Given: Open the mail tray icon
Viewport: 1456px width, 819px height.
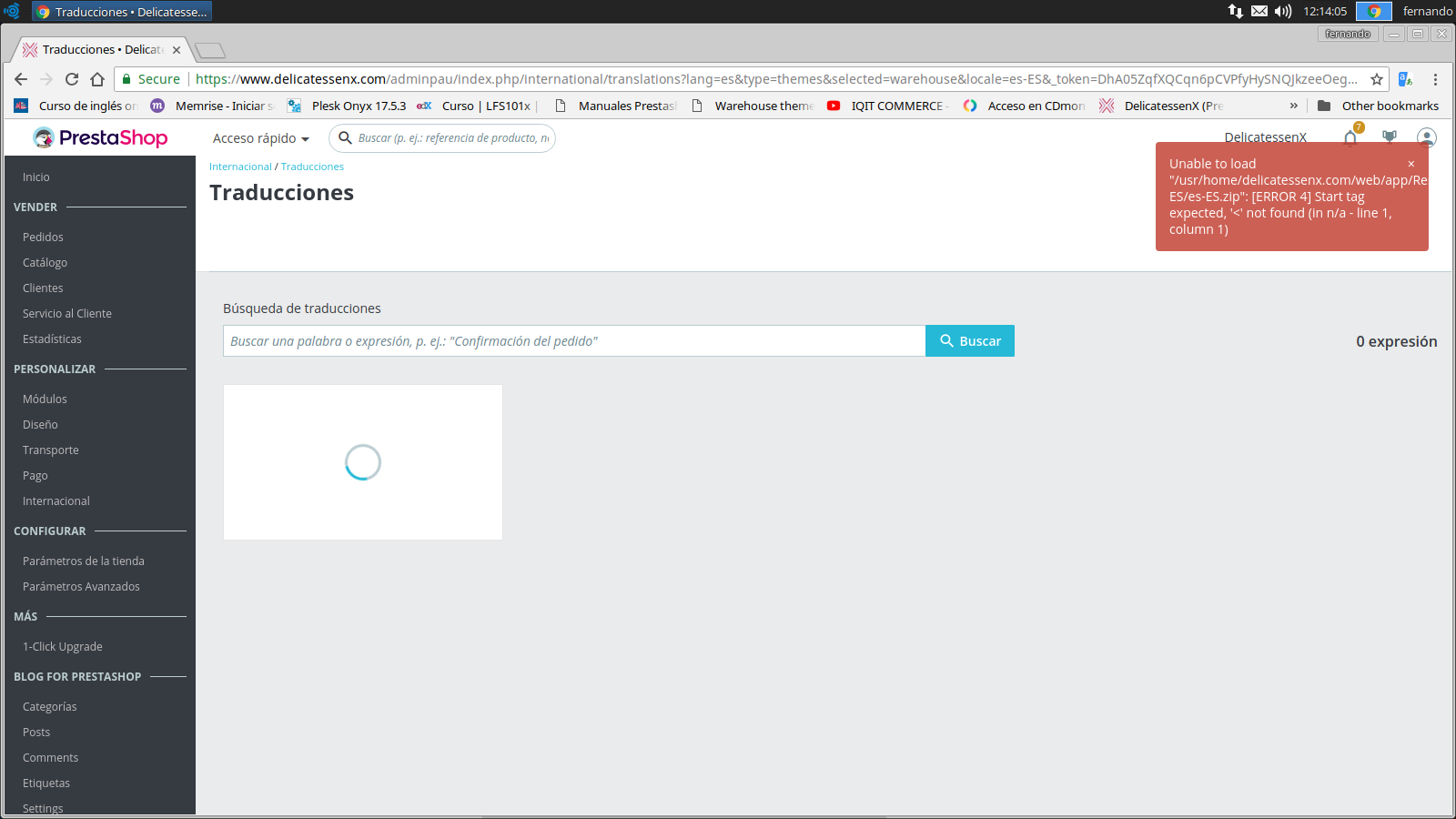Looking at the screenshot, I should [x=1259, y=11].
